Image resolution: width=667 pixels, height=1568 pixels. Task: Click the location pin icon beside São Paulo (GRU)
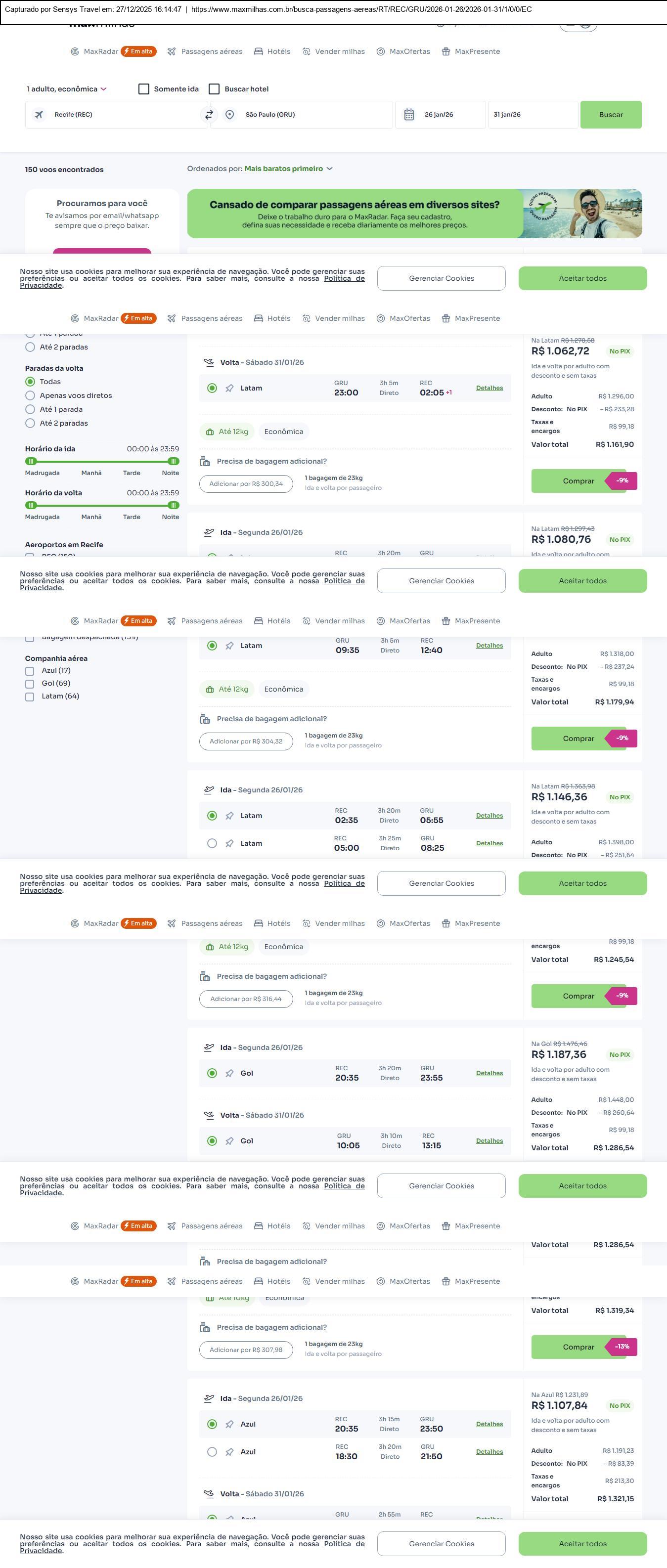229,114
